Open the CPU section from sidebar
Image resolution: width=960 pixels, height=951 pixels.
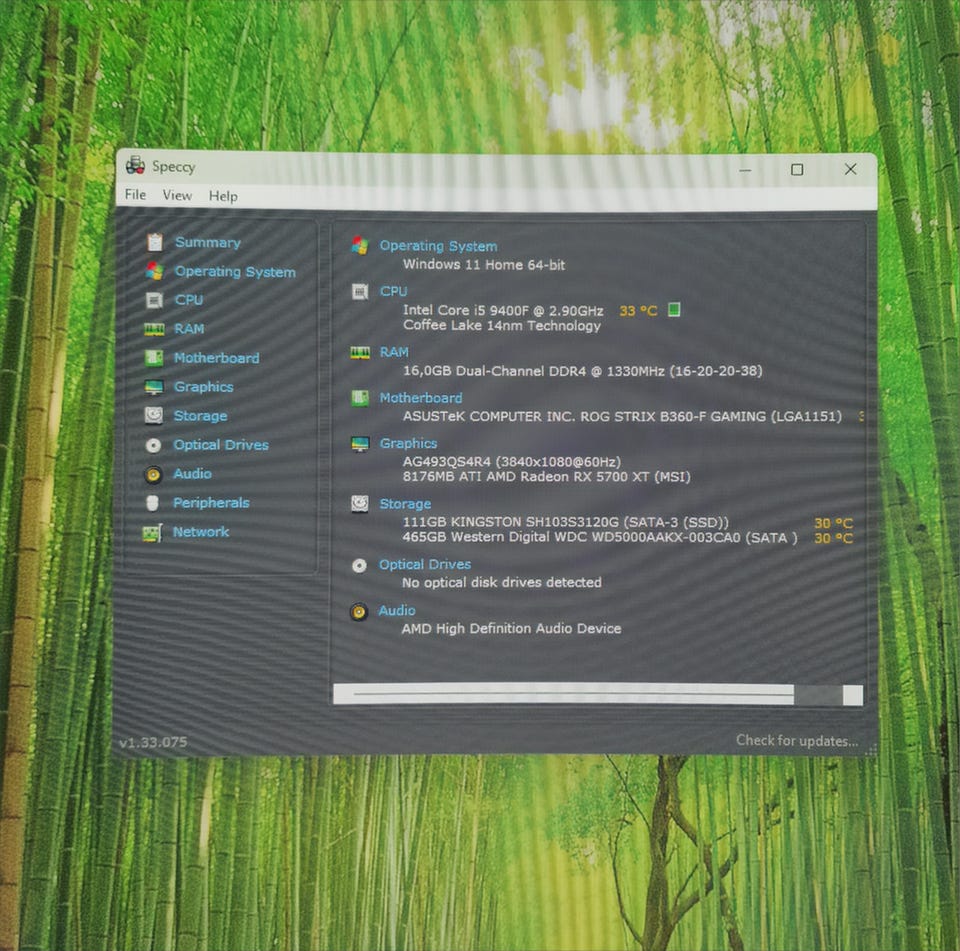(x=189, y=300)
